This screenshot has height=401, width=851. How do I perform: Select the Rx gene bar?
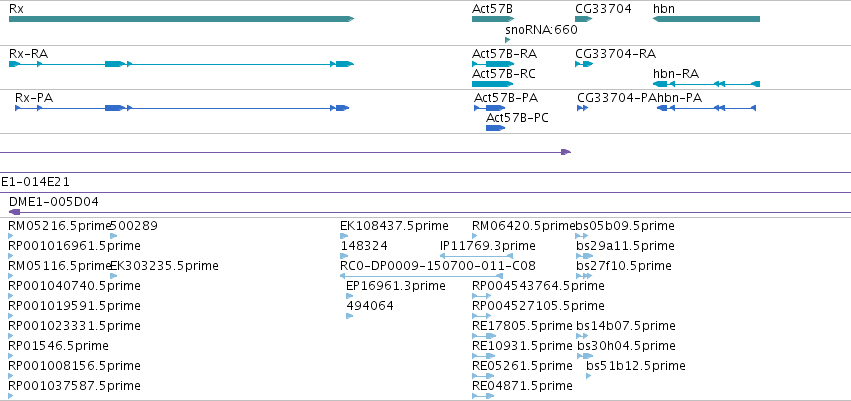pyautogui.click(x=181, y=19)
